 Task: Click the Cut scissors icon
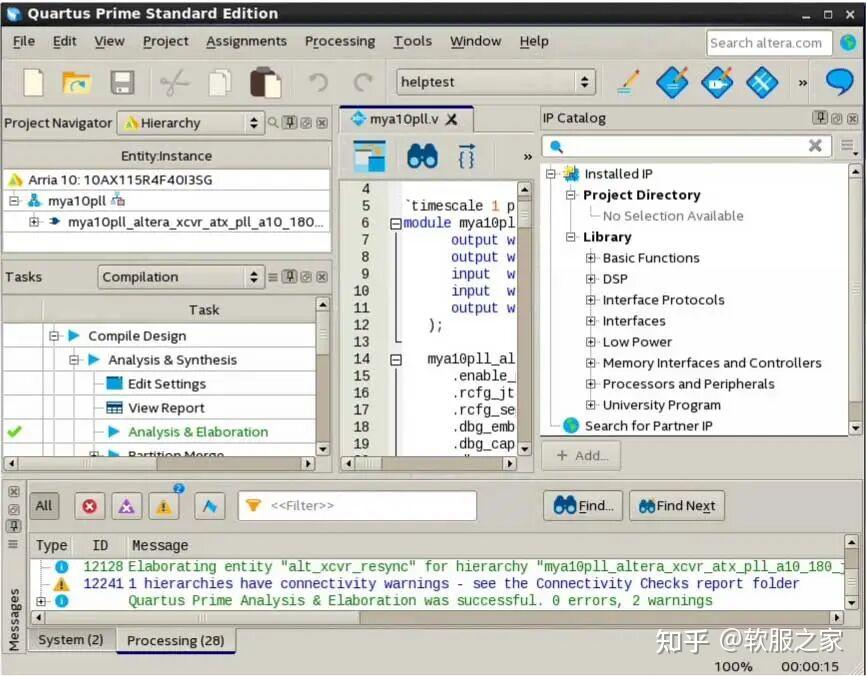[174, 83]
